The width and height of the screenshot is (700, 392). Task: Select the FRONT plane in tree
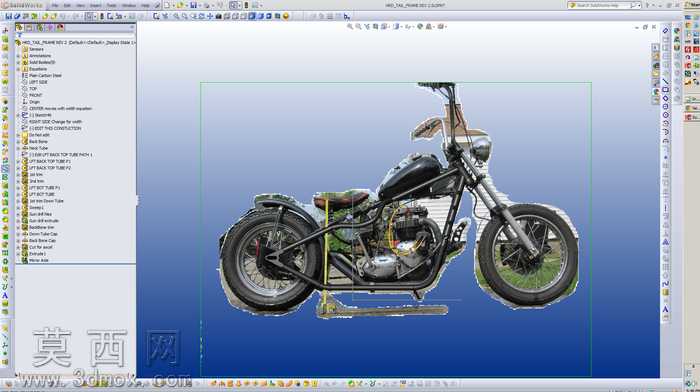(x=35, y=95)
